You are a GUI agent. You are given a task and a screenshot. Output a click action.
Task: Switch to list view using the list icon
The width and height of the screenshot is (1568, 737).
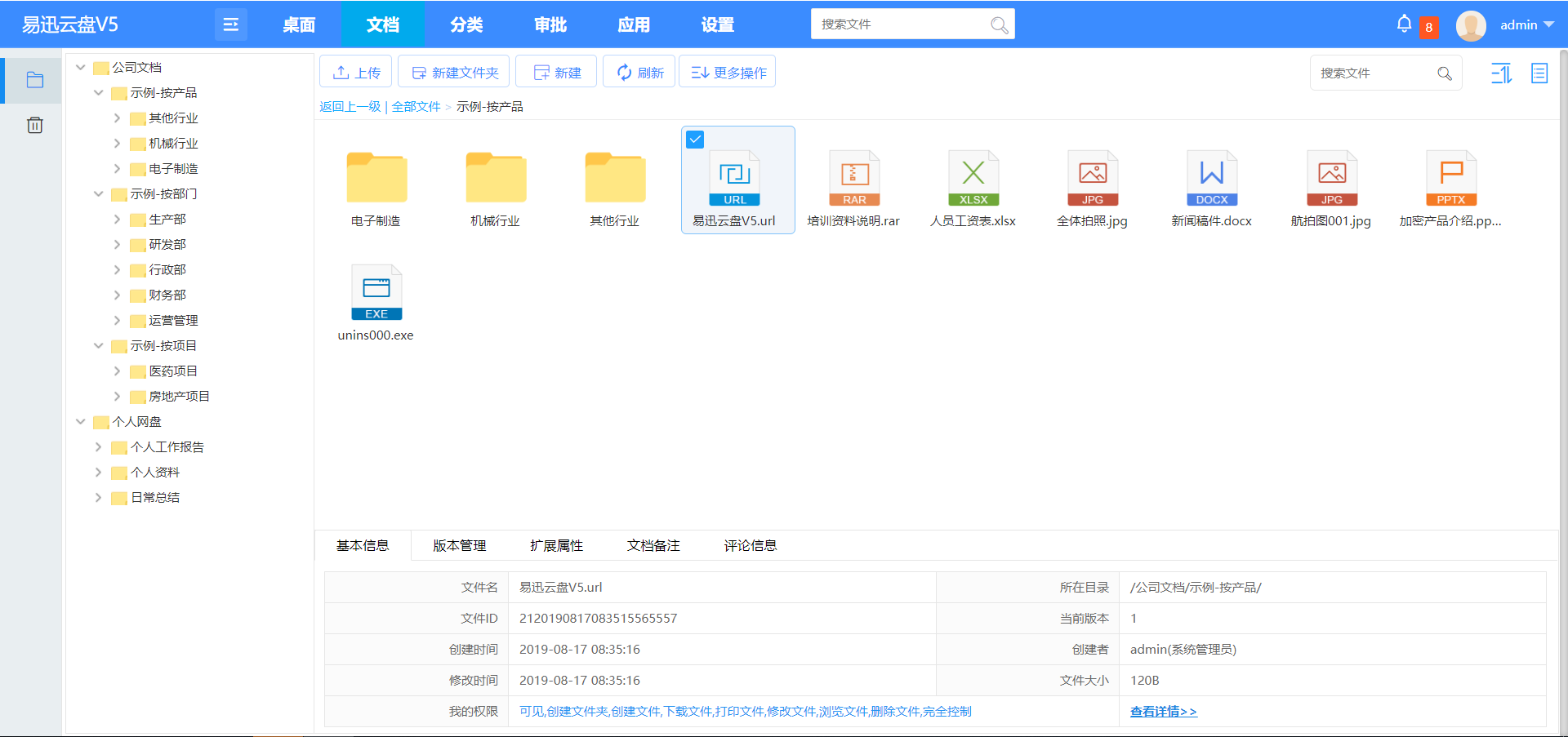point(1539,73)
